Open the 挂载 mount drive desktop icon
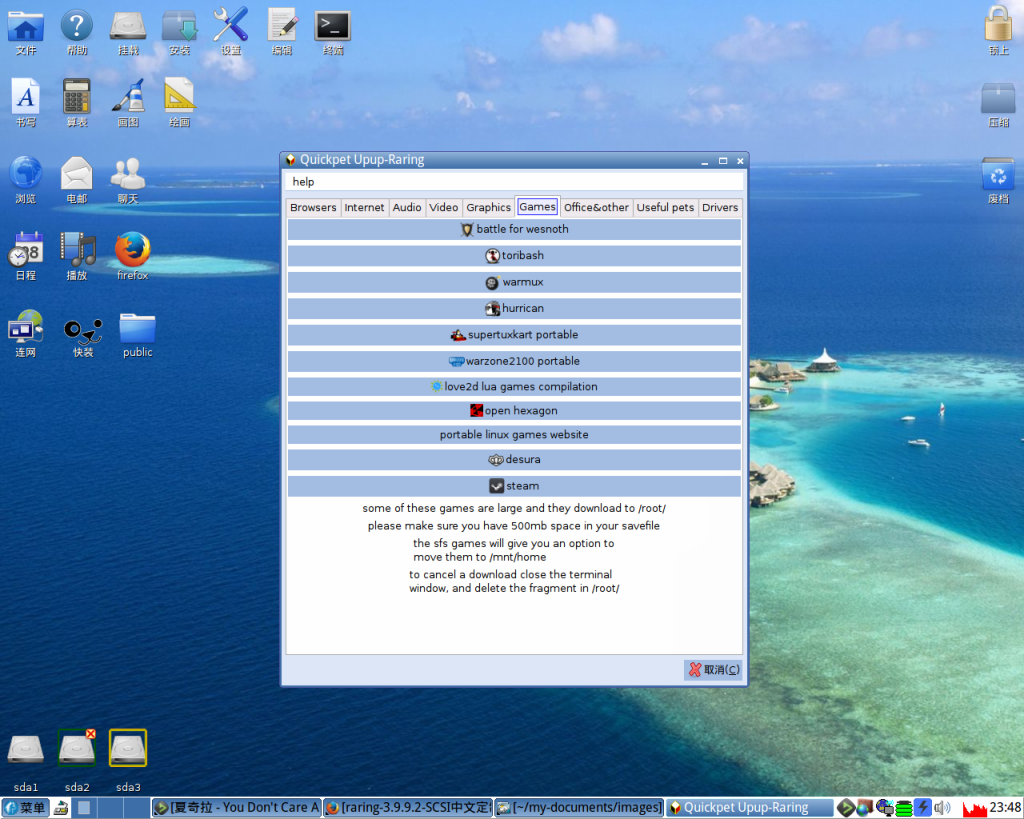Viewport: 1024px width, 819px height. coord(128,26)
